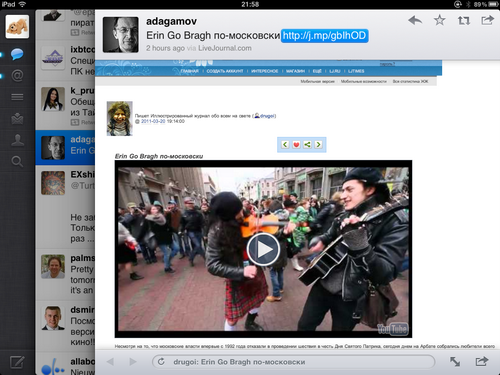The image size is (500, 375).
Task: Play the YouTube video
Action: tap(263, 249)
